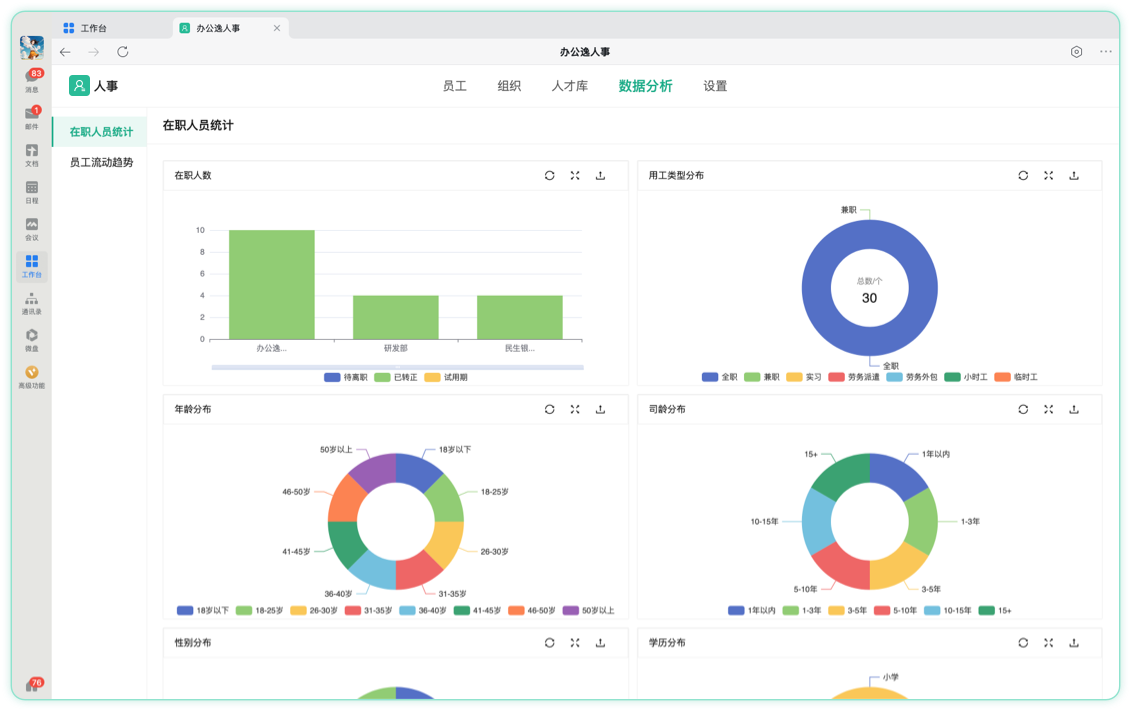Toggle 50岁以上 legend in 年龄分布
1131x711 pixels.
pos(589,611)
